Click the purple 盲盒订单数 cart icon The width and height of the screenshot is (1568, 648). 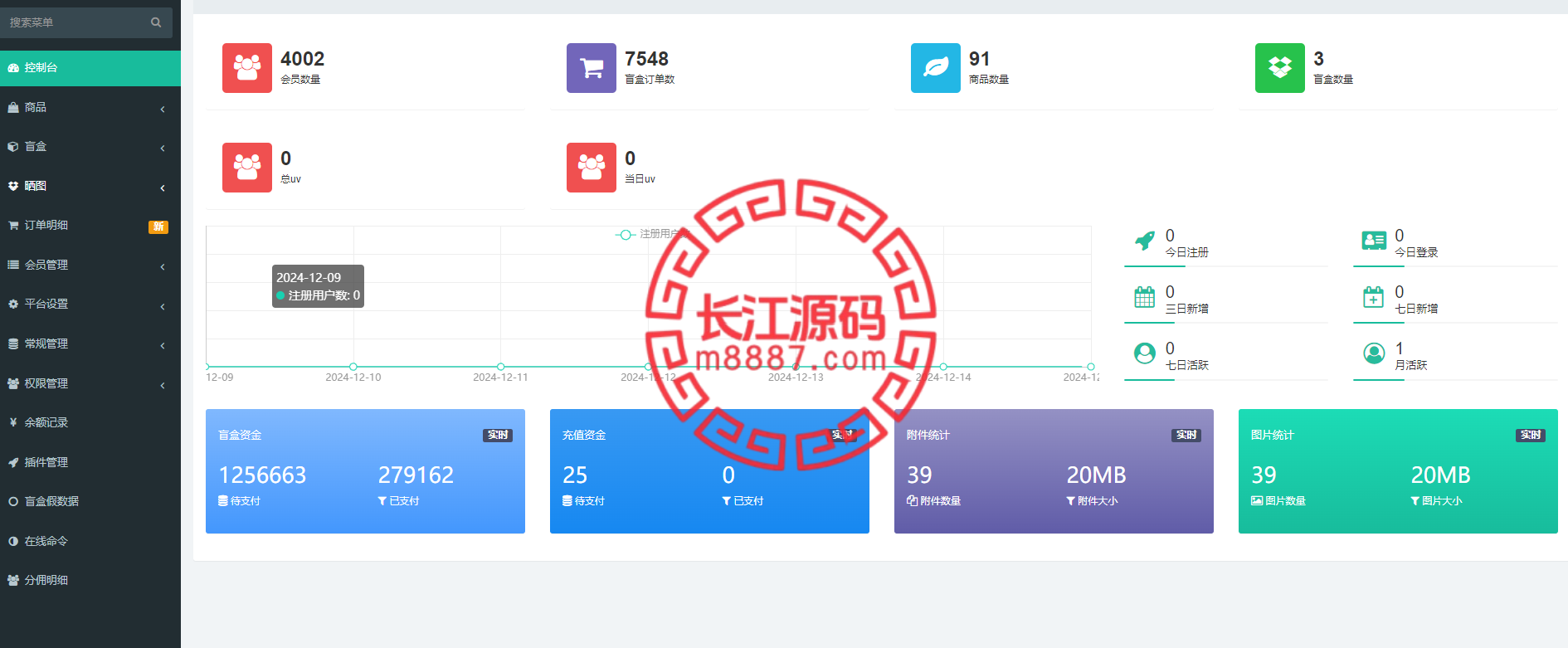pos(592,68)
